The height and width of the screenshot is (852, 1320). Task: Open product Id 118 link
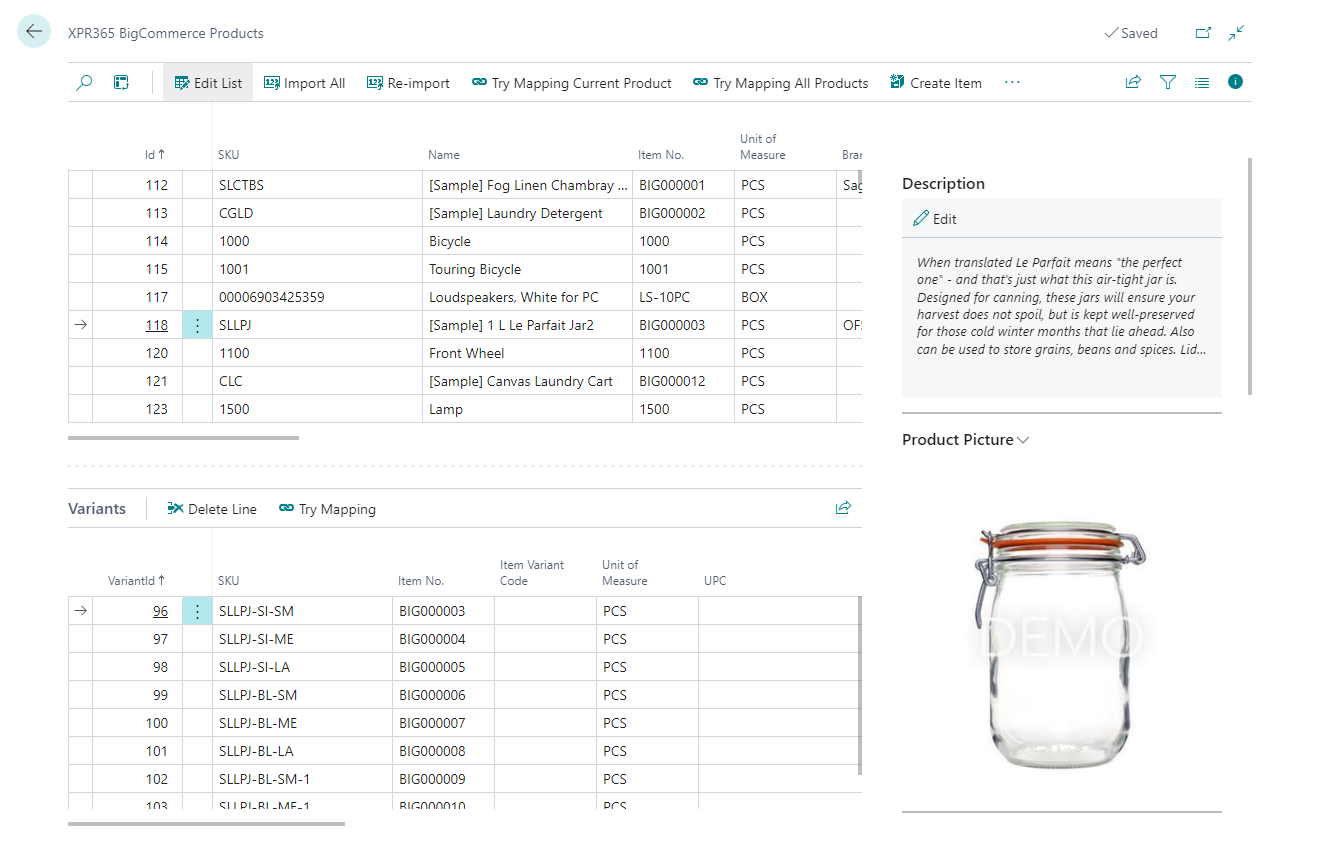coord(156,325)
